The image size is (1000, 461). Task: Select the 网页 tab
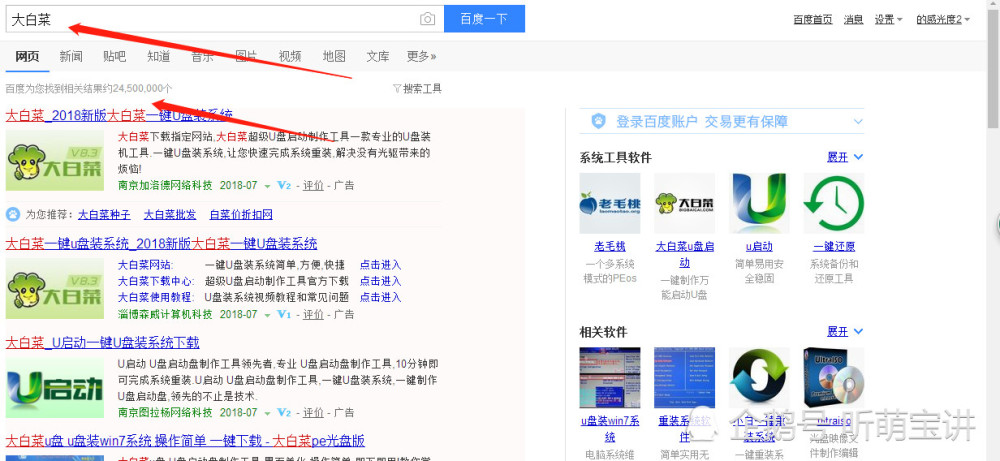(x=27, y=56)
